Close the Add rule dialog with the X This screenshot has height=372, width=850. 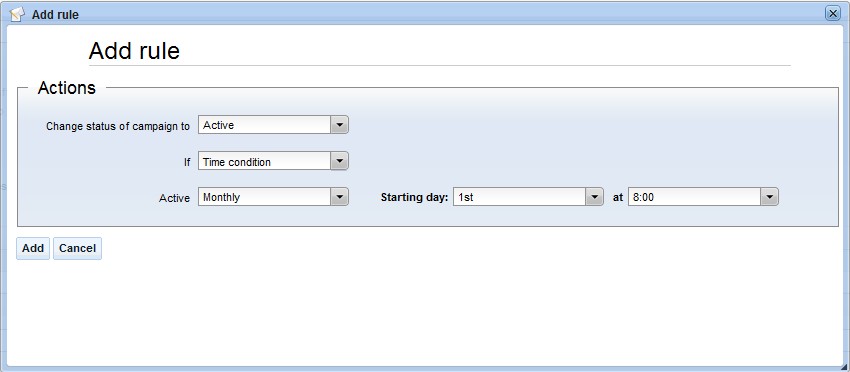point(833,14)
